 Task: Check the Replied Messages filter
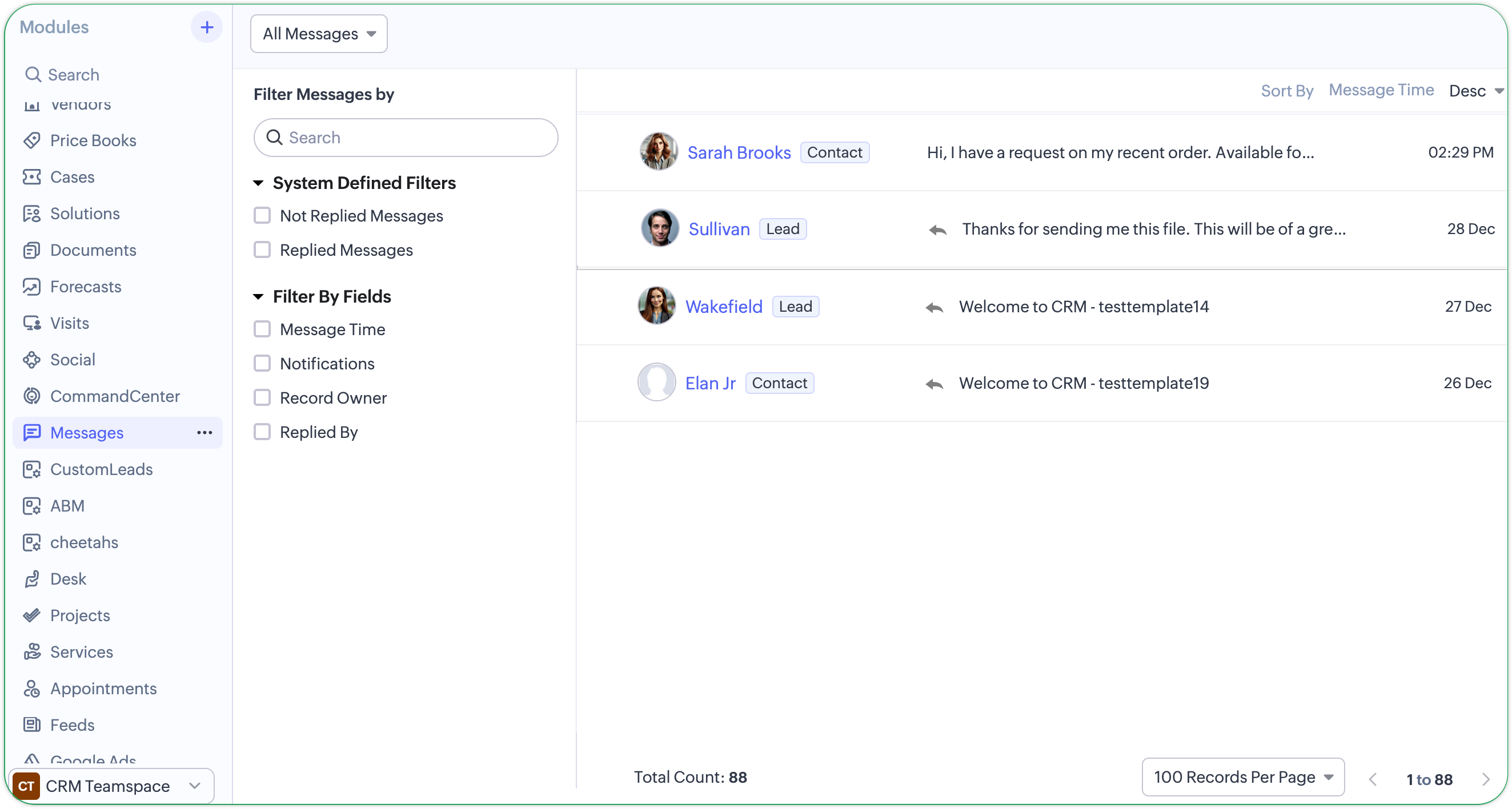coord(262,250)
